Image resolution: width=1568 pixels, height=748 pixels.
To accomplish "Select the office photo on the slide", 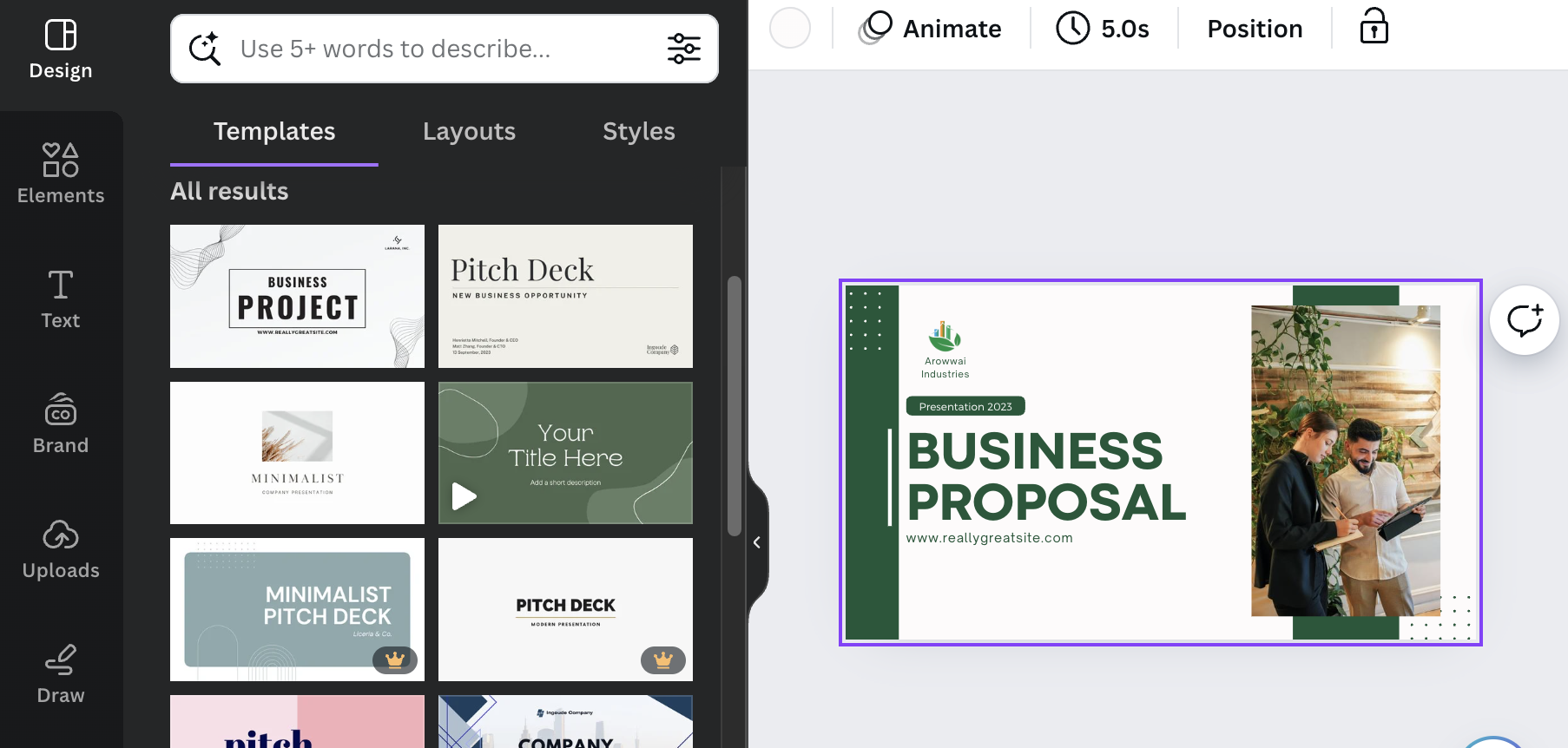I will 1345,461.
